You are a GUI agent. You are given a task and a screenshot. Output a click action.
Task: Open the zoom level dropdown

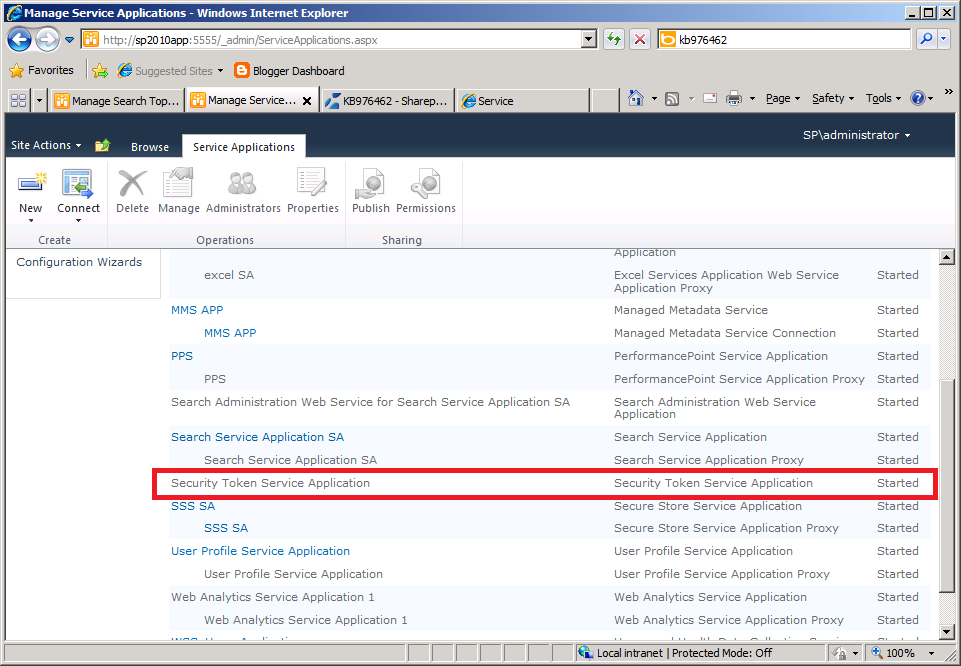pyautogui.click(x=932, y=653)
